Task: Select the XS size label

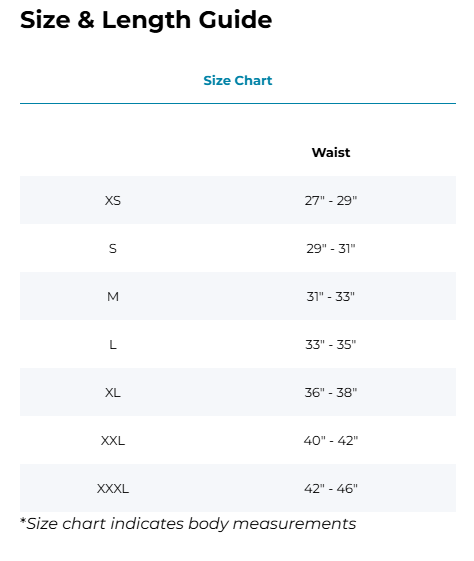Action: (x=113, y=200)
